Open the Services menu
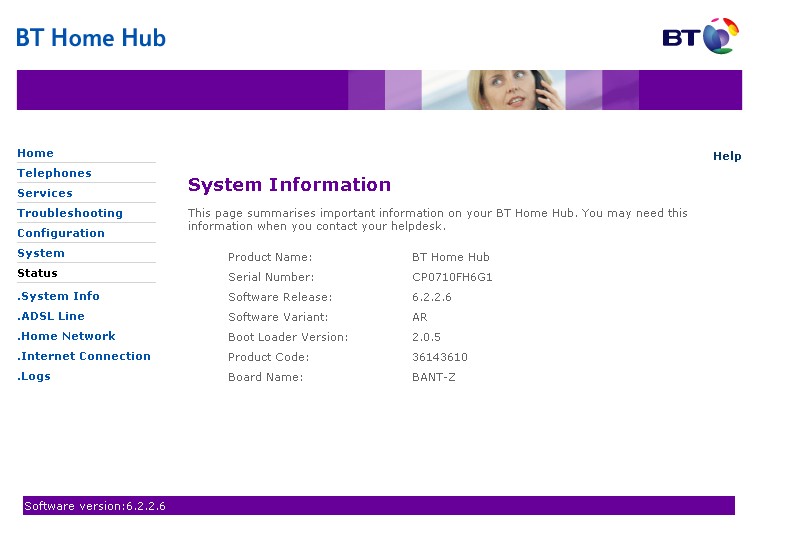The height and width of the screenshot is (548, 789). point(45,193)
